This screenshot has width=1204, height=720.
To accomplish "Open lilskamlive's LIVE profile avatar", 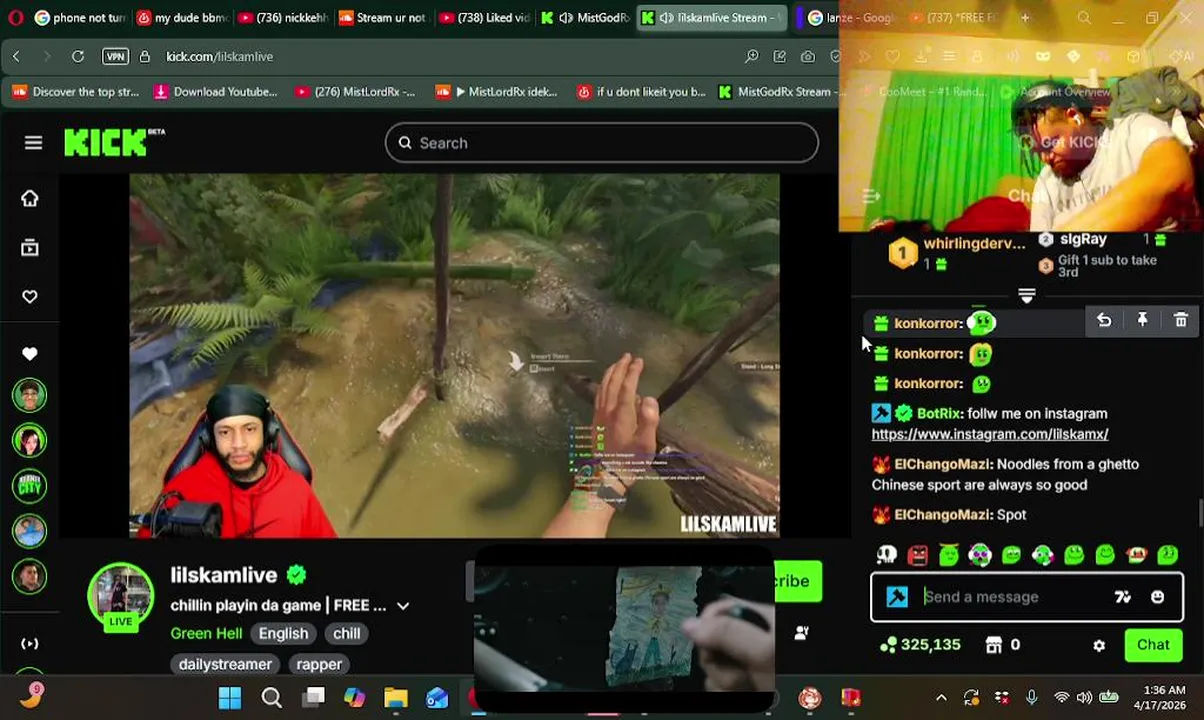I will [120, 596].
